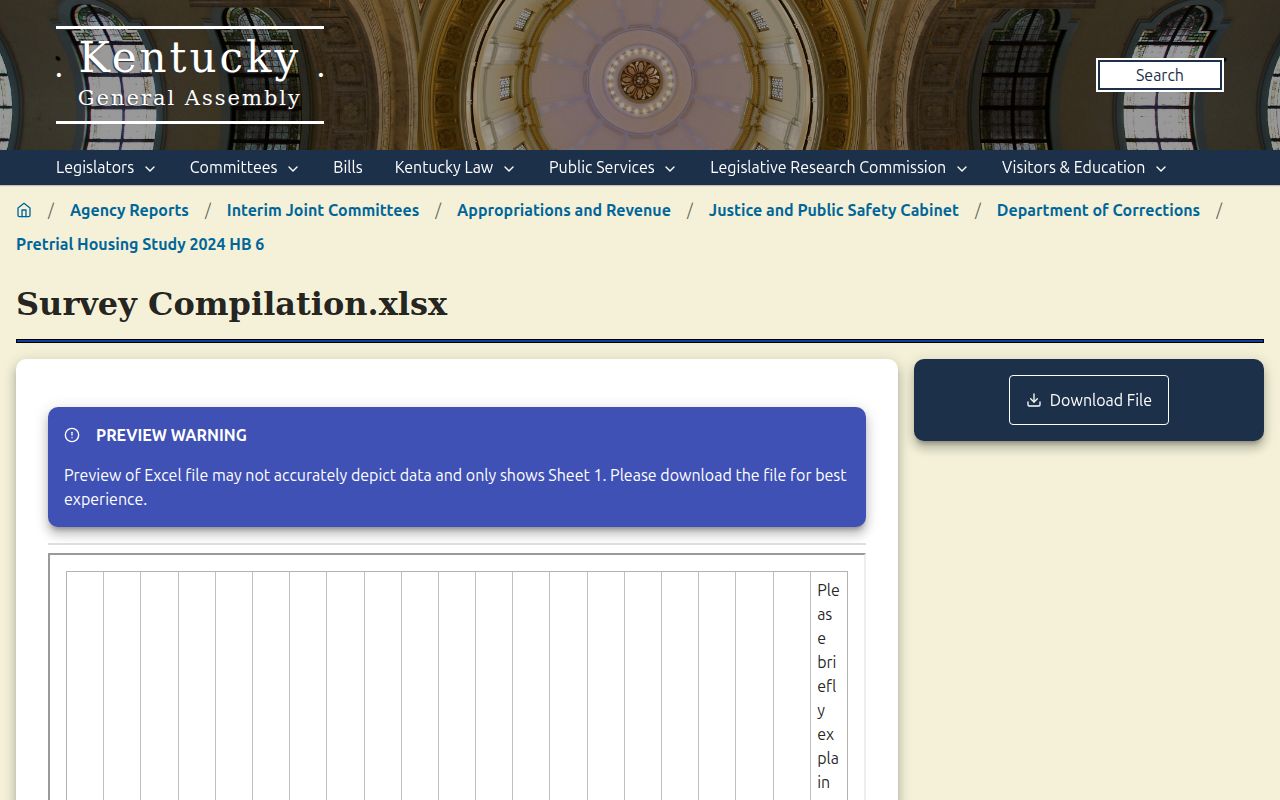This screenshot has height=800, width=1280.
Task: Click the PREVIEW WARNING title text
Action: click(x=171, y=435)
